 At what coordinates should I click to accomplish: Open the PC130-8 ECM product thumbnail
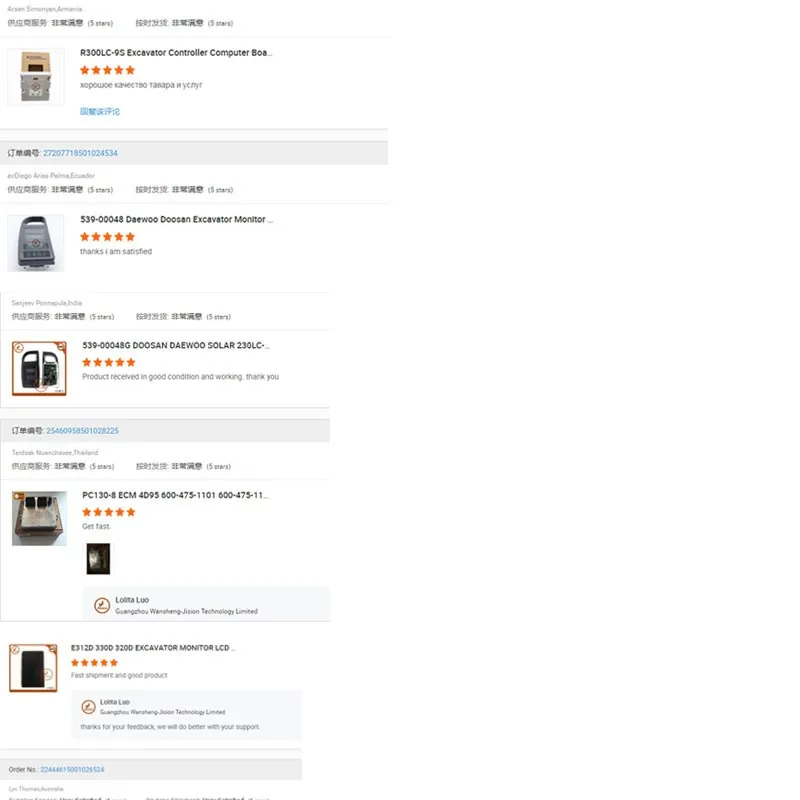pyautogui.click(x=39, y=518)
